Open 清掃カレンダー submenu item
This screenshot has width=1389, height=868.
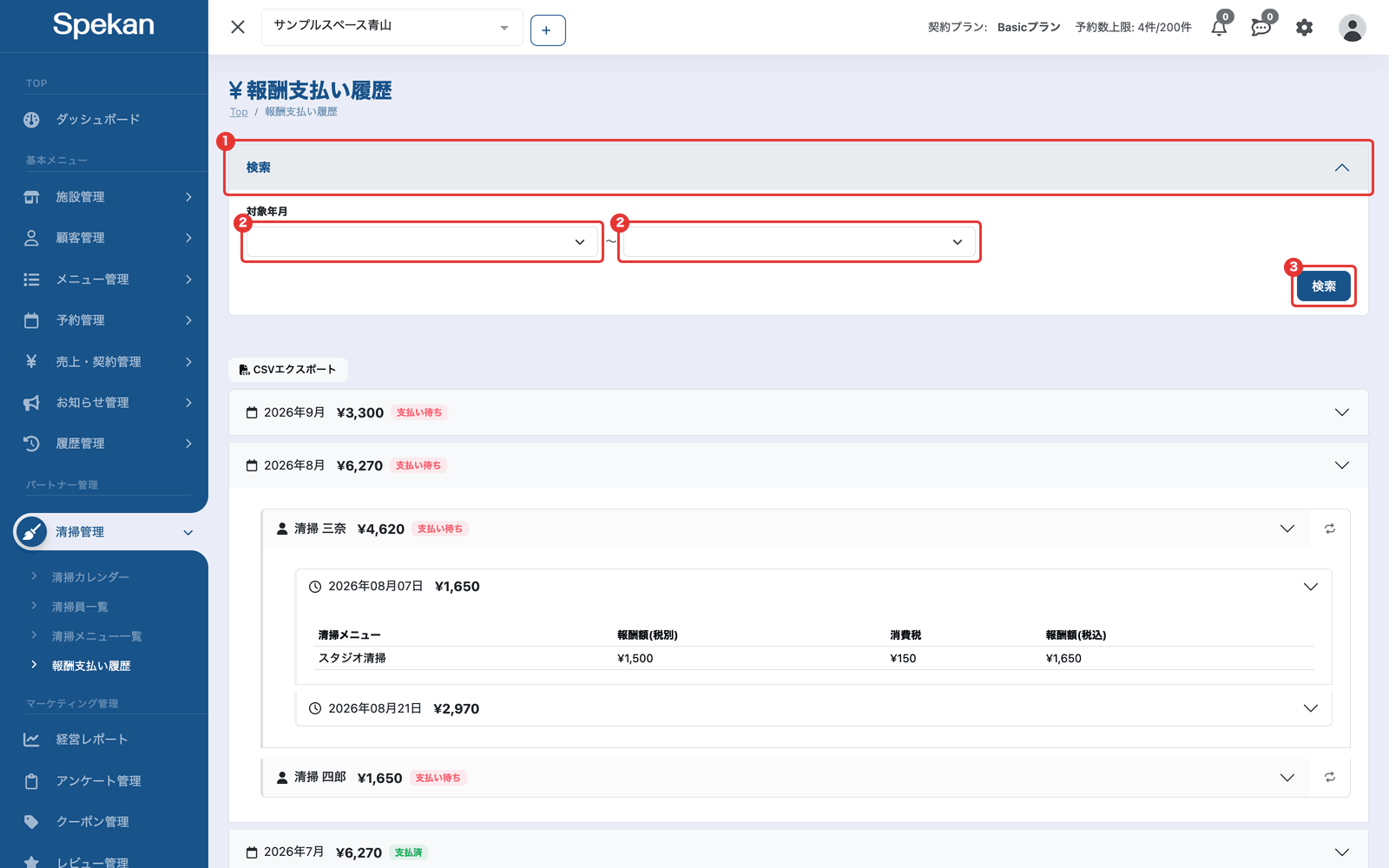(x=90, y=577)
